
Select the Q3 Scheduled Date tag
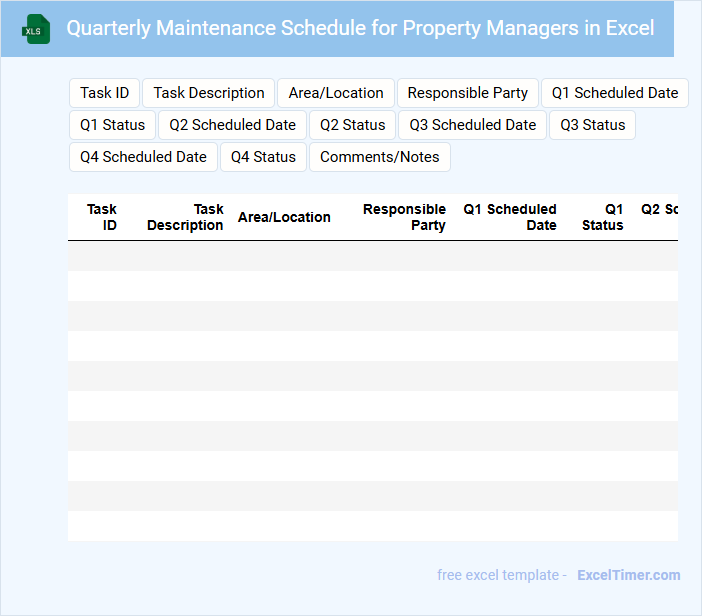tap(473, 125)
